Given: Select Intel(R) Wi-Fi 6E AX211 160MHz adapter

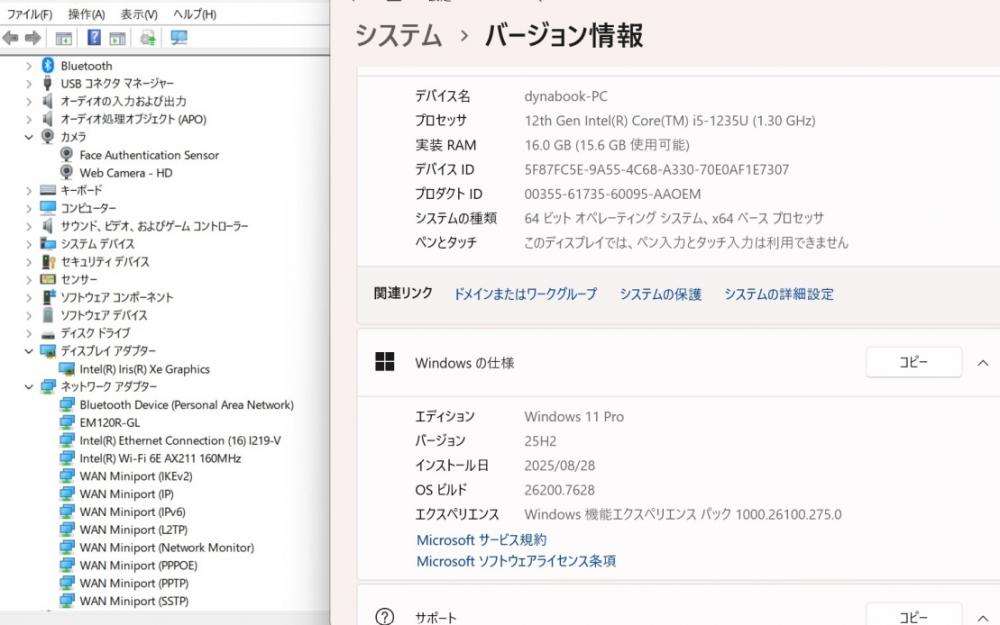Looking at the screenshot, I should click(160, 458).
